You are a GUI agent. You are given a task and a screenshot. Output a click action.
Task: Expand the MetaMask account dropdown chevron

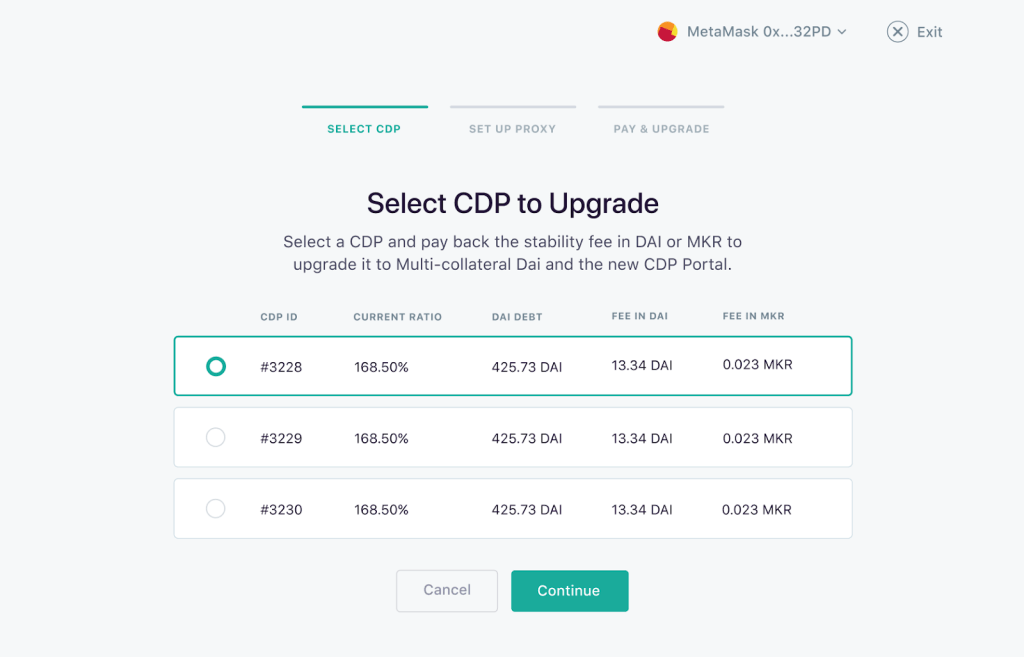[x=842, y=32]
